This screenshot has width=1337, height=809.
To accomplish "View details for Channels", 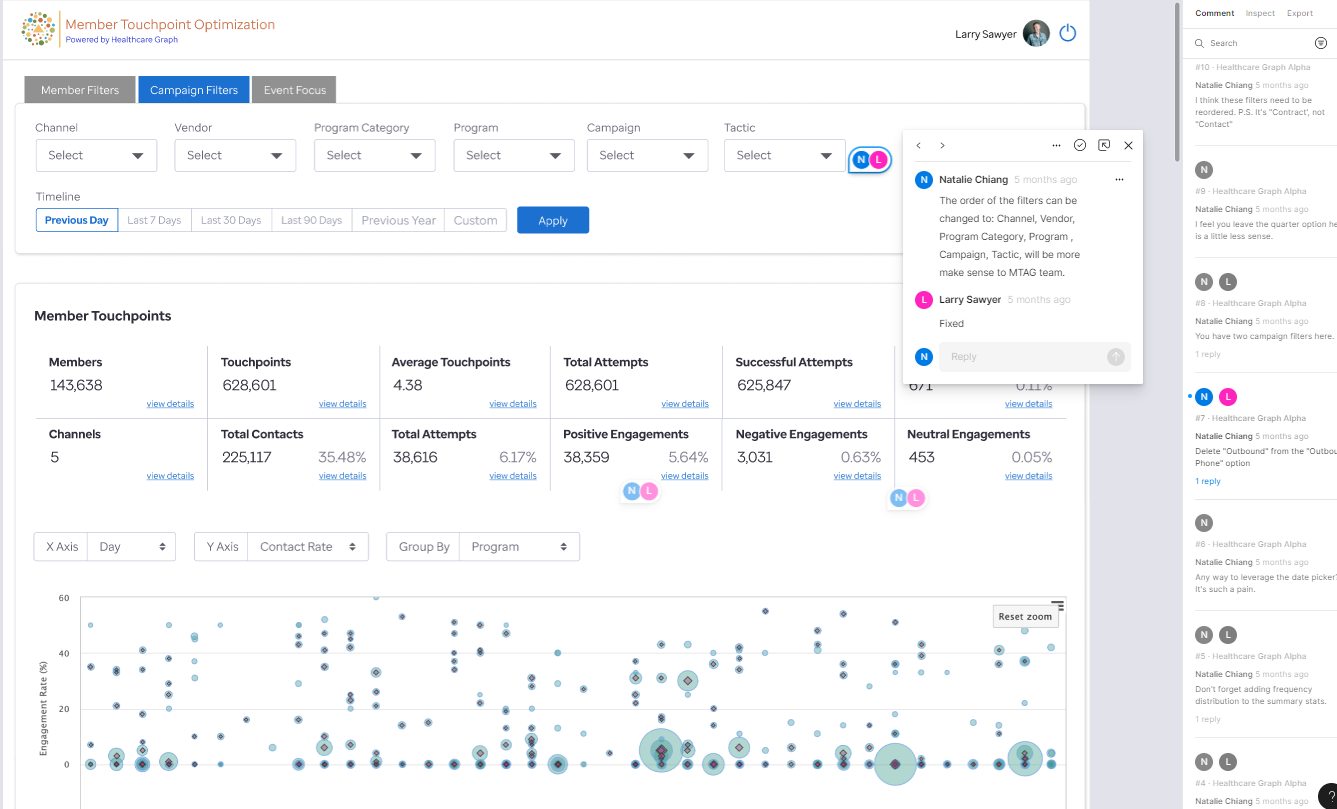I will (x=170, y=476).
